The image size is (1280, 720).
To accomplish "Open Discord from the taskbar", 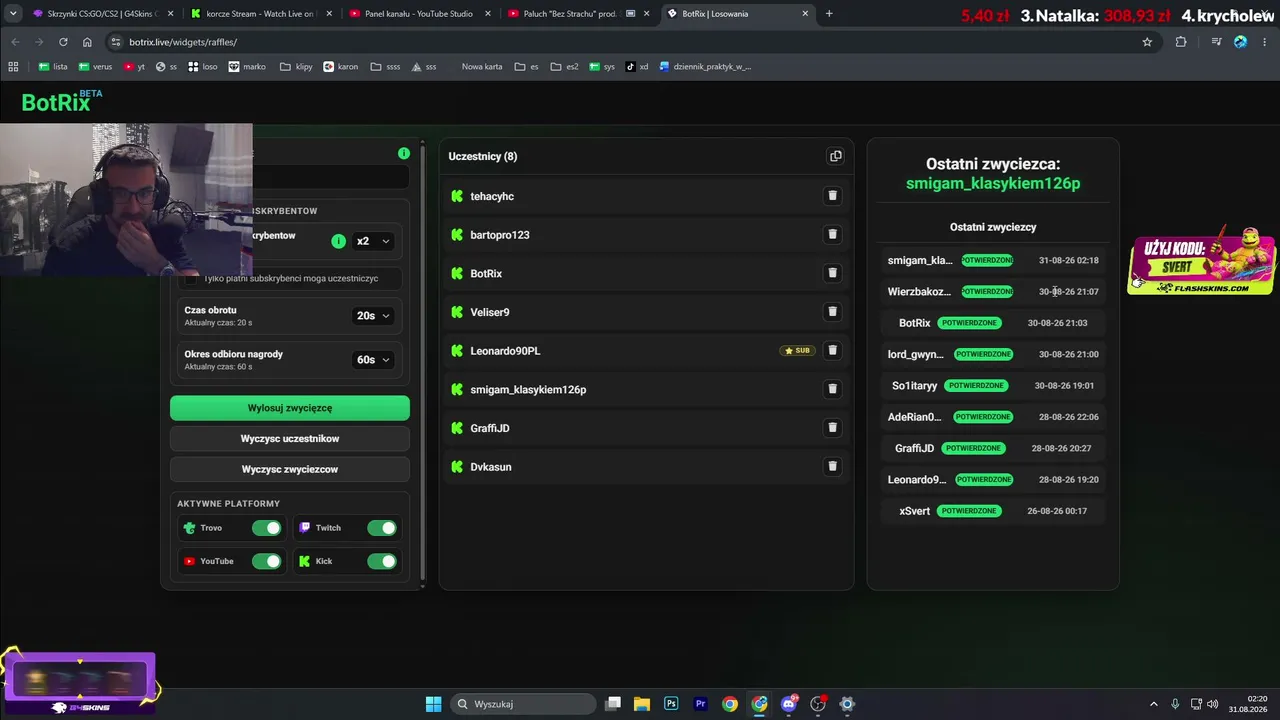I will click(x=790, y=704).
